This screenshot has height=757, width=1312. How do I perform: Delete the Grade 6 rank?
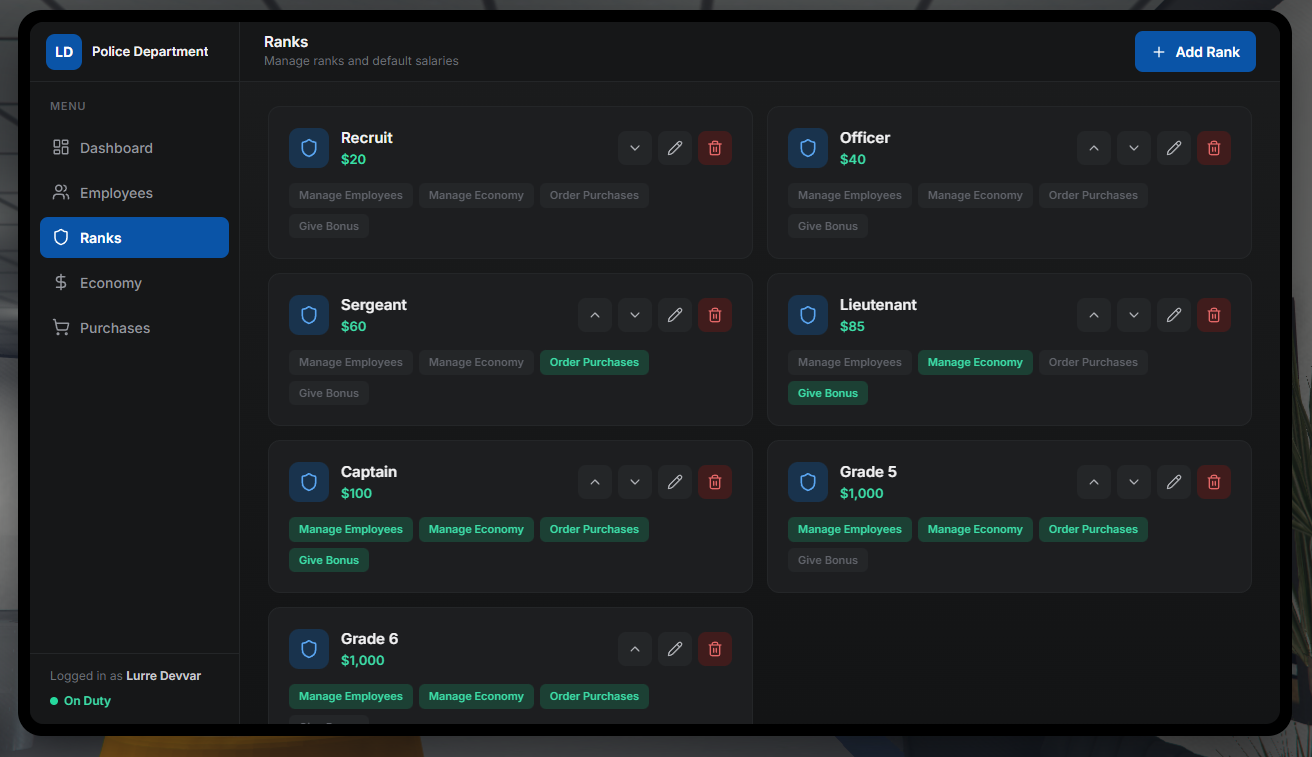tap(715, 649)
